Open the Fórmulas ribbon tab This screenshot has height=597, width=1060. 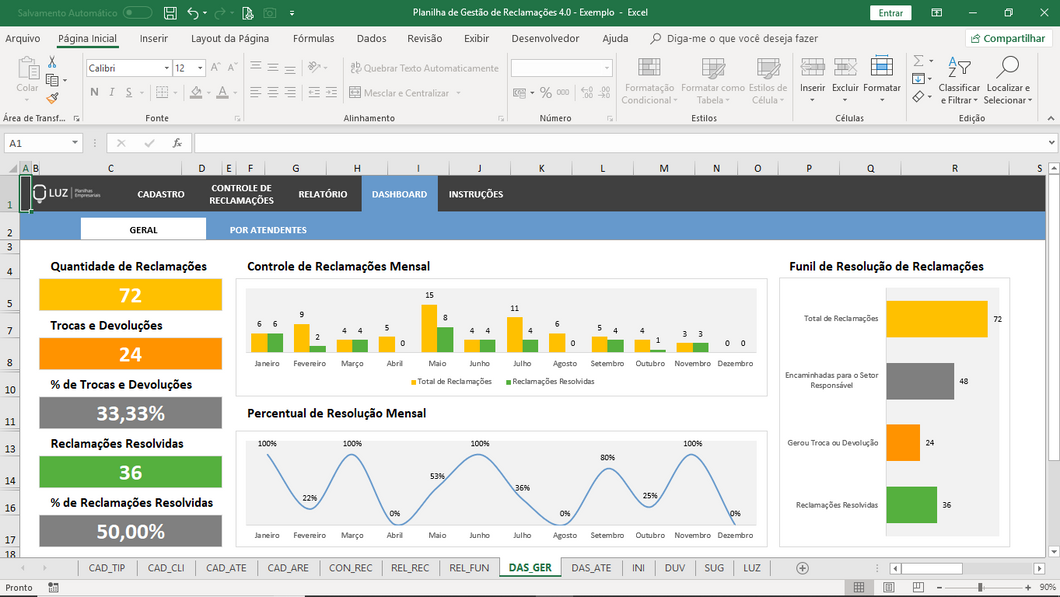click(x=313, y=38)
